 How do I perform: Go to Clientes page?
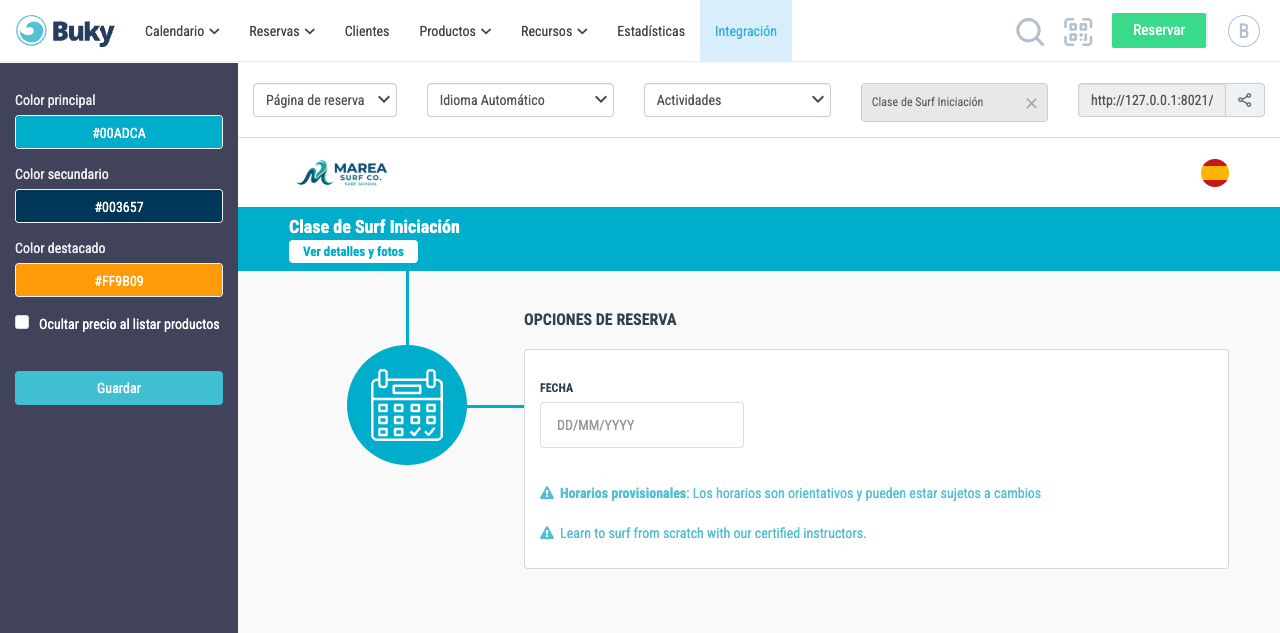tap(367, 31)
